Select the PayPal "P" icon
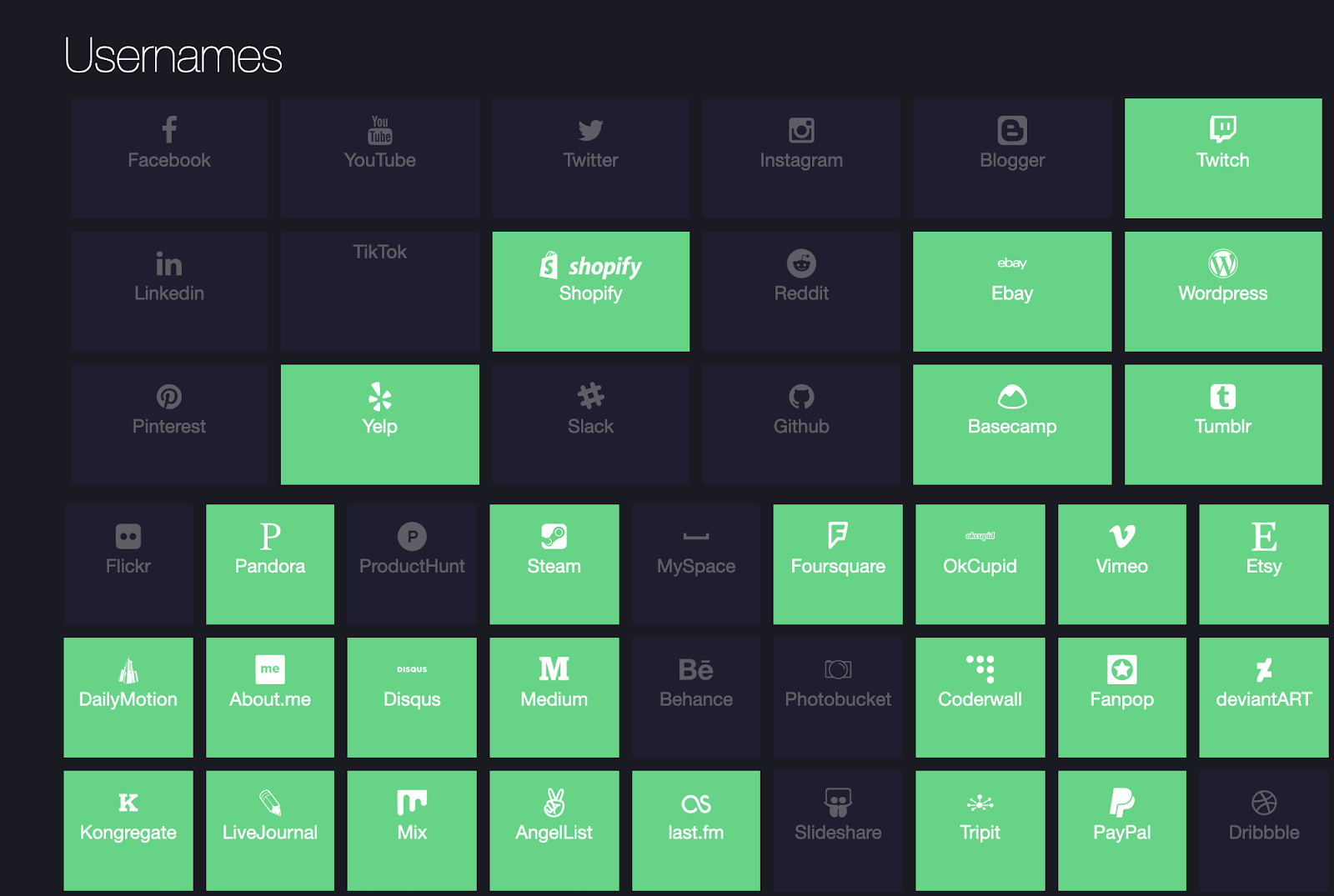 1122,803
